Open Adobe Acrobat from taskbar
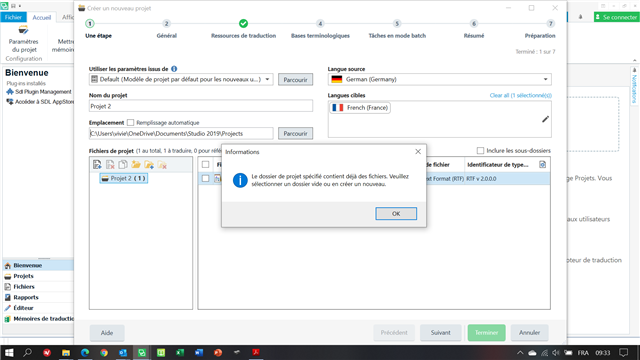This screenshot has height=360, width=640. [x=256, y=353]
